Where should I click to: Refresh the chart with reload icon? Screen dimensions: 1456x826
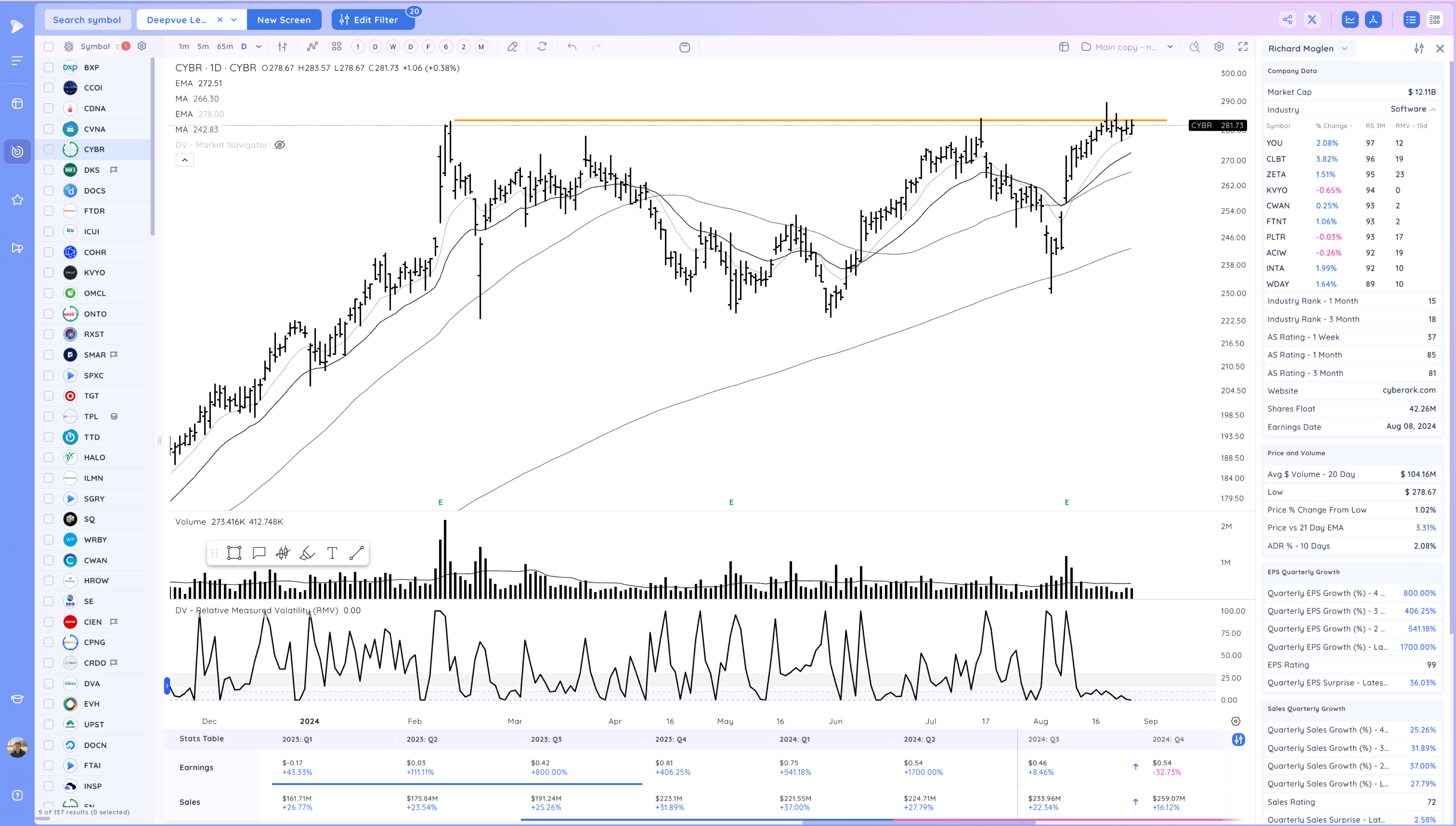click(x=542, y=47)
